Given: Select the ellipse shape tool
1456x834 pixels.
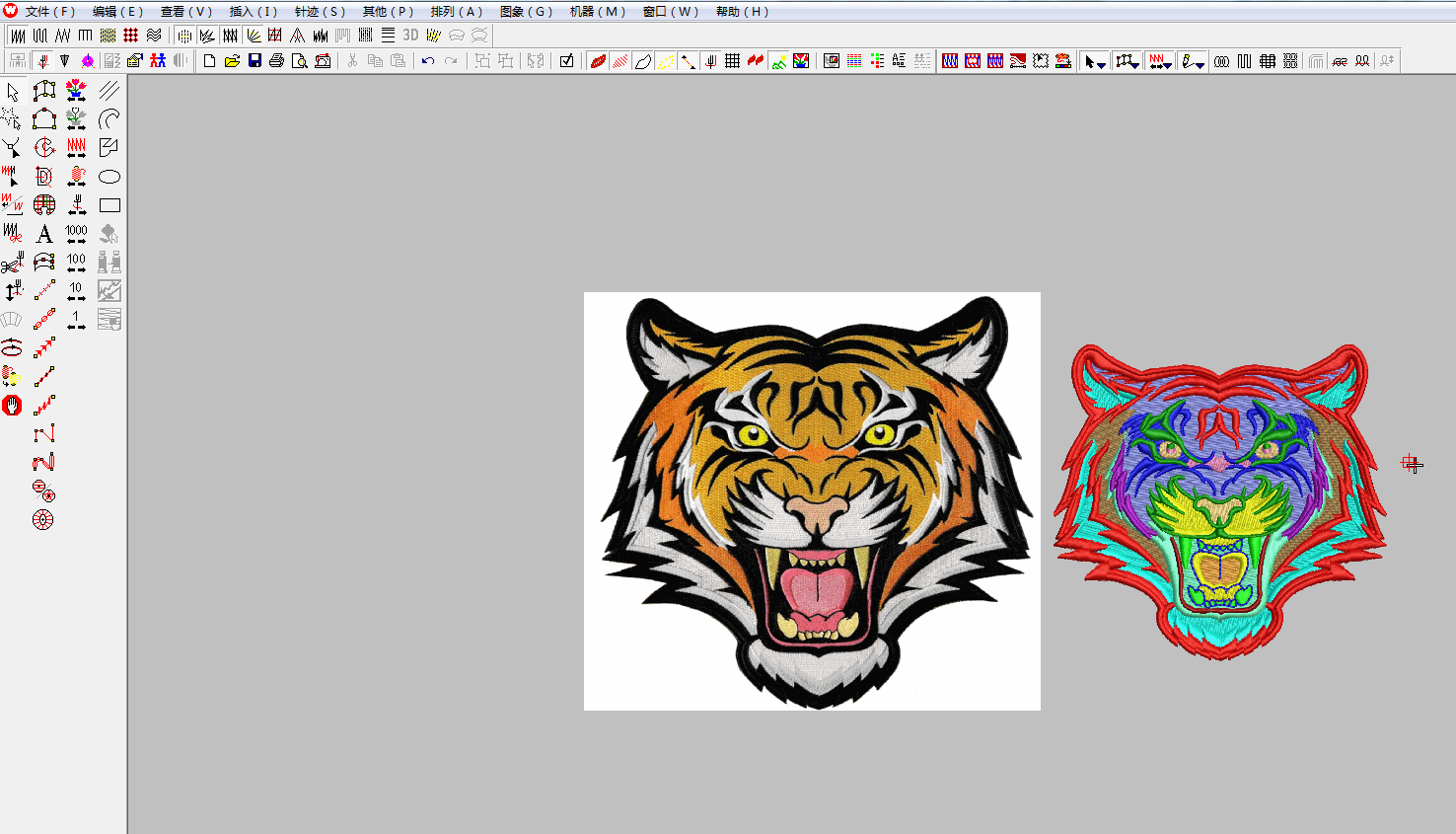Looking at the screenshot, I should [109, 177].
